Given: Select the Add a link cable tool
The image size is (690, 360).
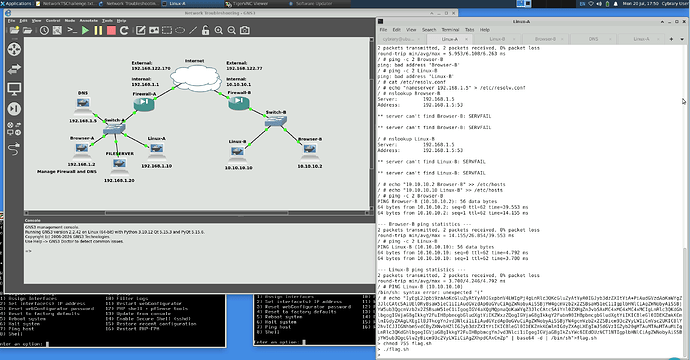Looking at the screenshot, I should [x=14, y=149].
